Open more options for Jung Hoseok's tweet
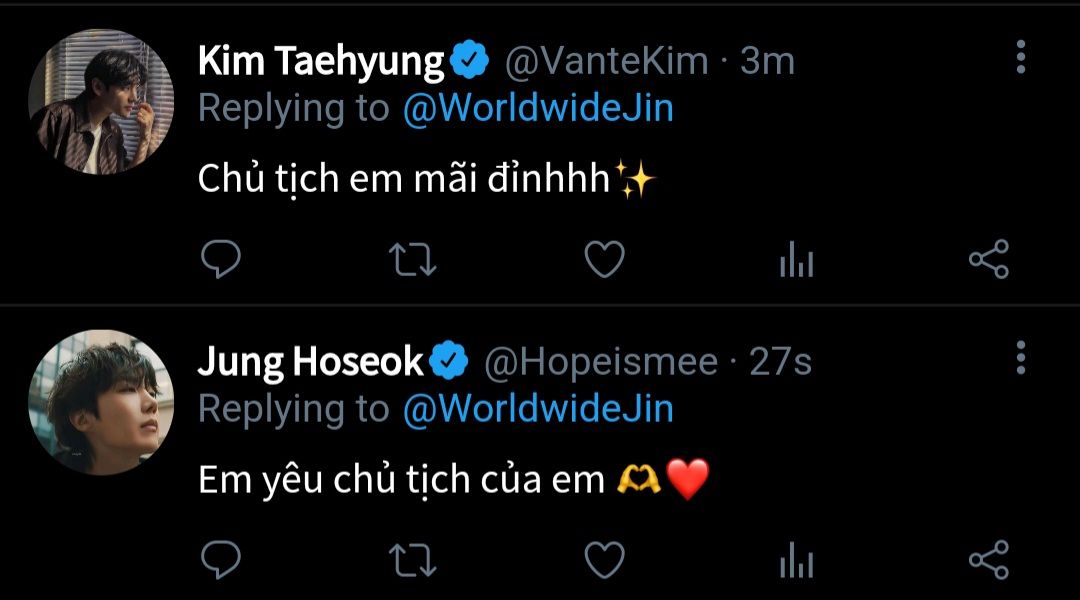Viewport: 1080px width, 600px height. pyautogui.click(x=1021, y=357)
